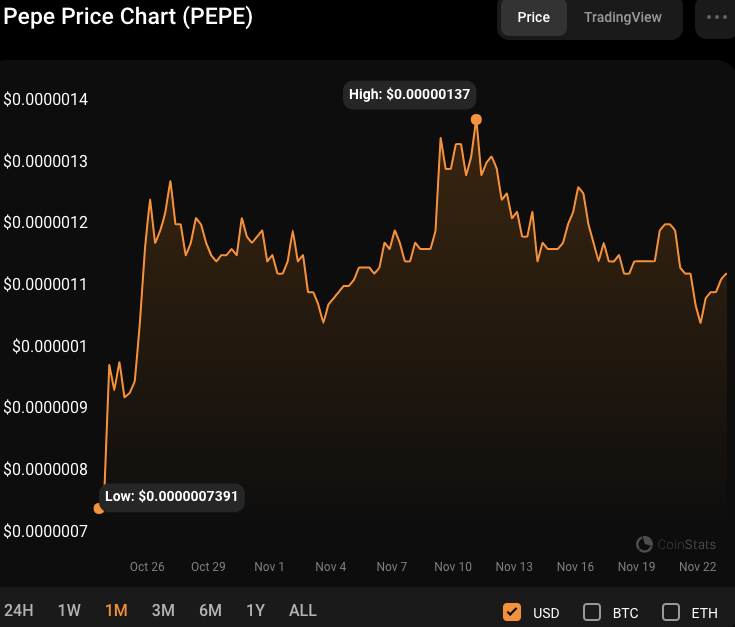Click the Nov 22 date label
The height and width of the screenshot is (627, 735).
(698, 567)
